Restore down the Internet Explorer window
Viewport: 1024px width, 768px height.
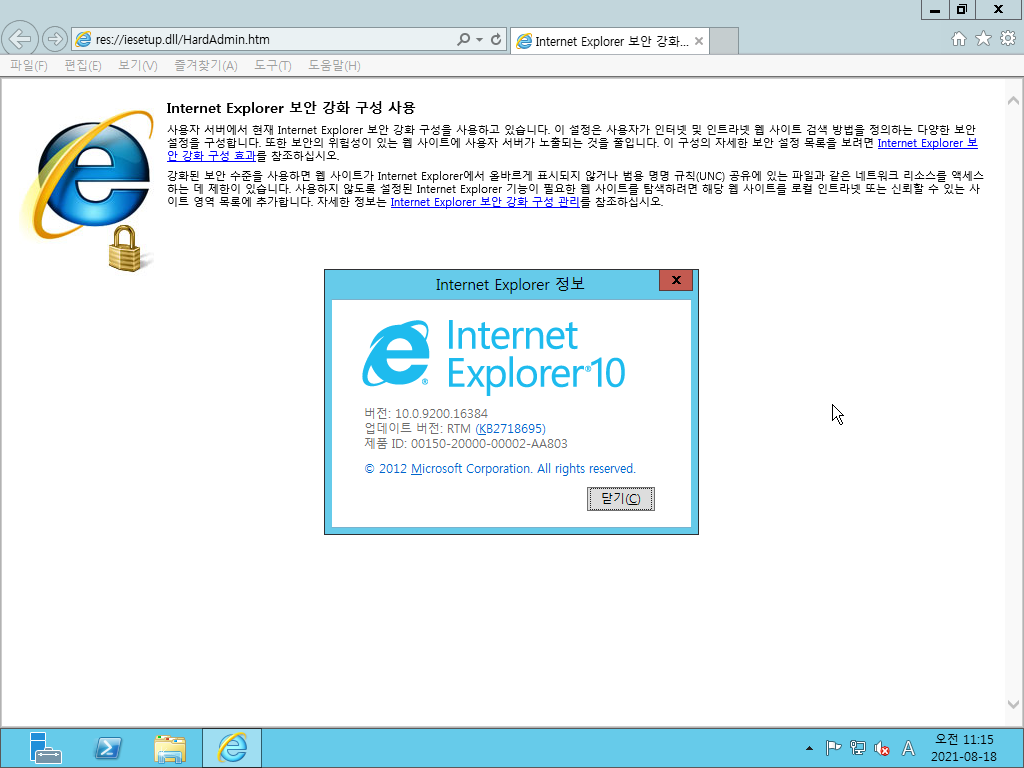coord(962,10)
